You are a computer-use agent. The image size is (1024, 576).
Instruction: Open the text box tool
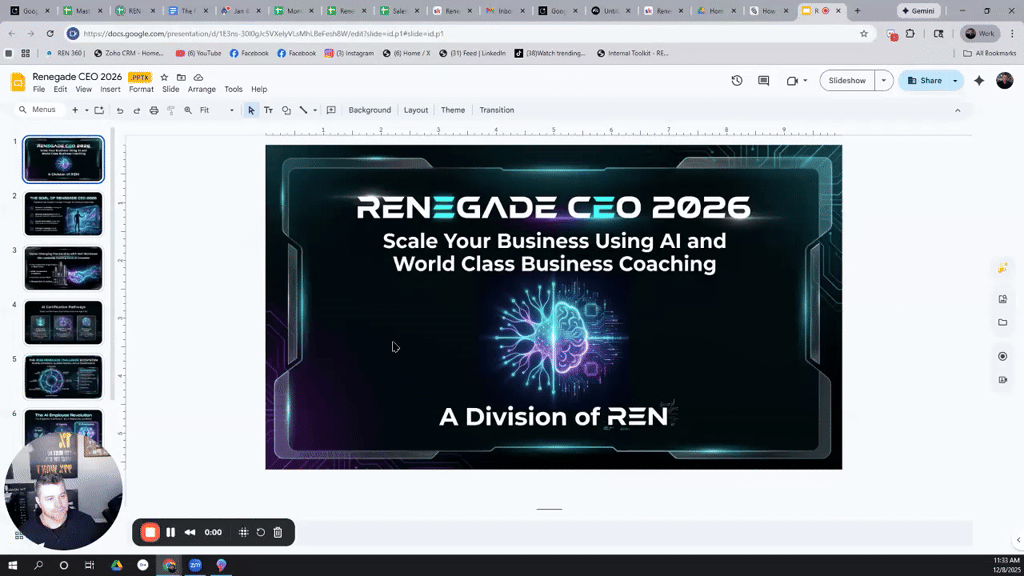click(269, 110)
